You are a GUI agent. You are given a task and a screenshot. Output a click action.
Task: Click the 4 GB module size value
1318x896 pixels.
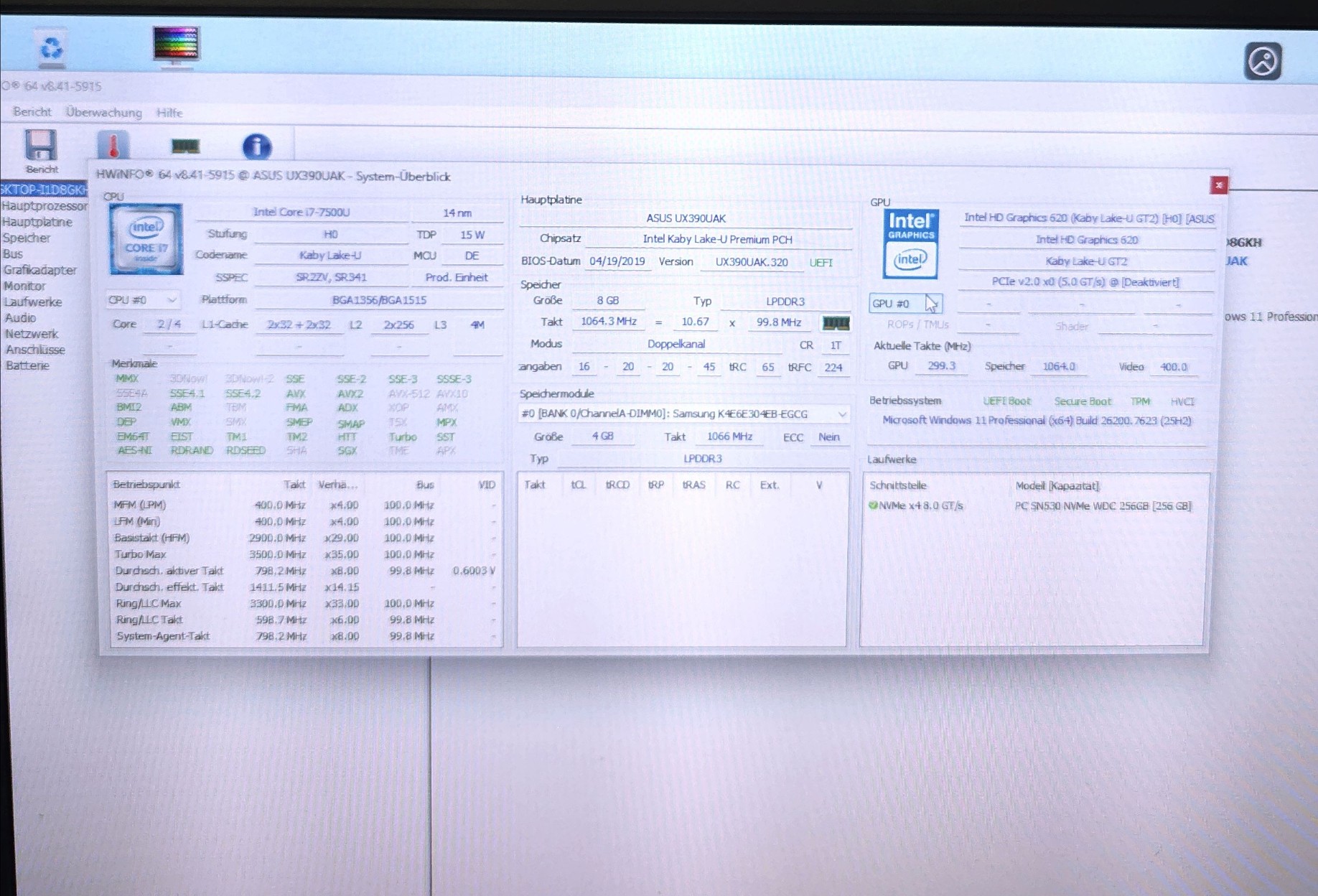tap(602, 437)
